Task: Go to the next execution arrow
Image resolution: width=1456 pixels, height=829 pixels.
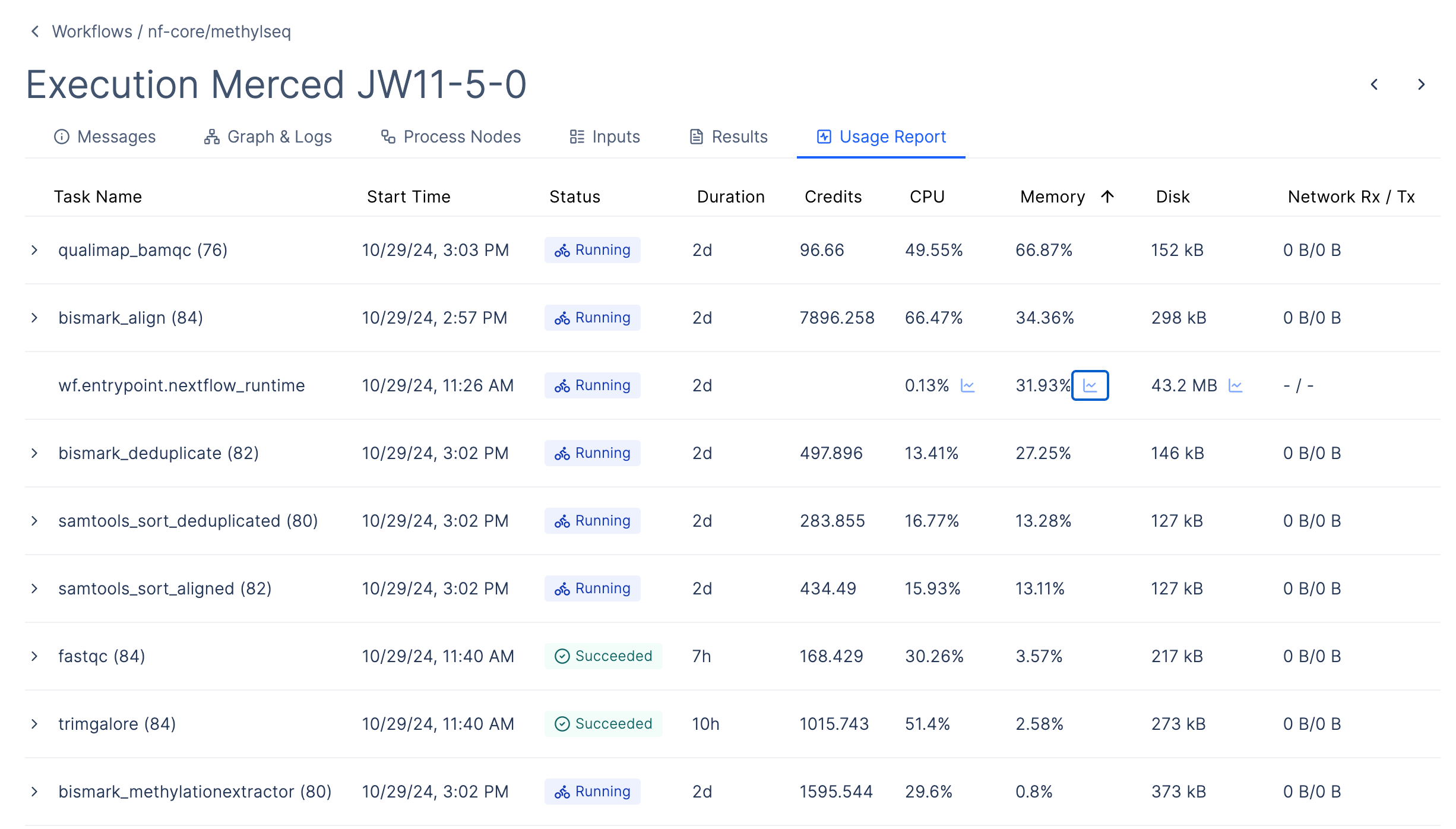Action: coord(1421,84)
